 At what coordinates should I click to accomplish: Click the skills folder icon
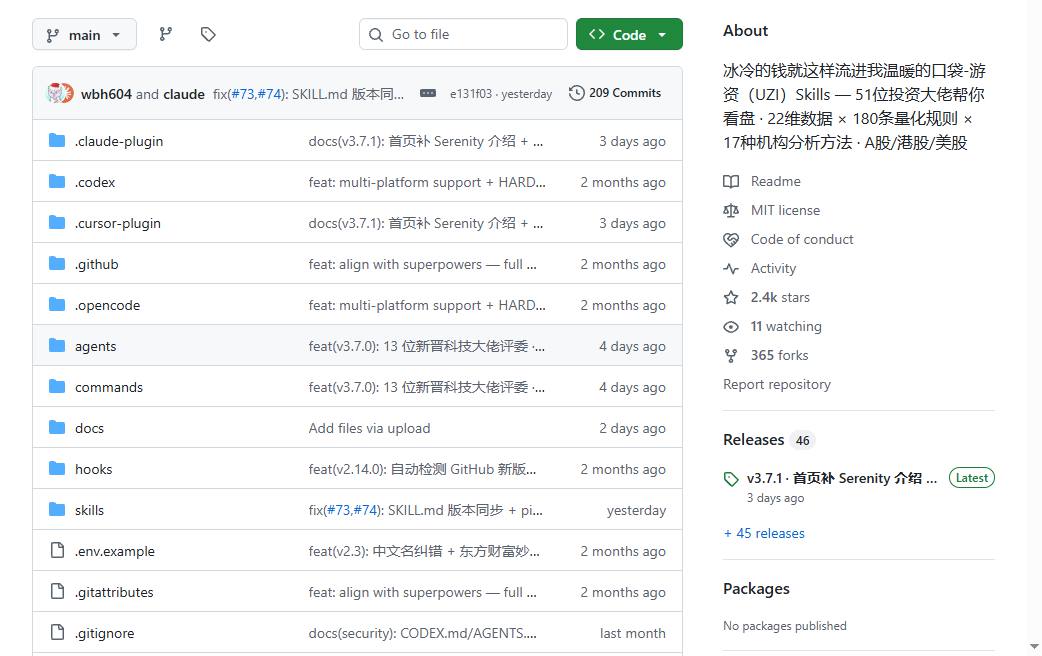click(x=57, y=510)
